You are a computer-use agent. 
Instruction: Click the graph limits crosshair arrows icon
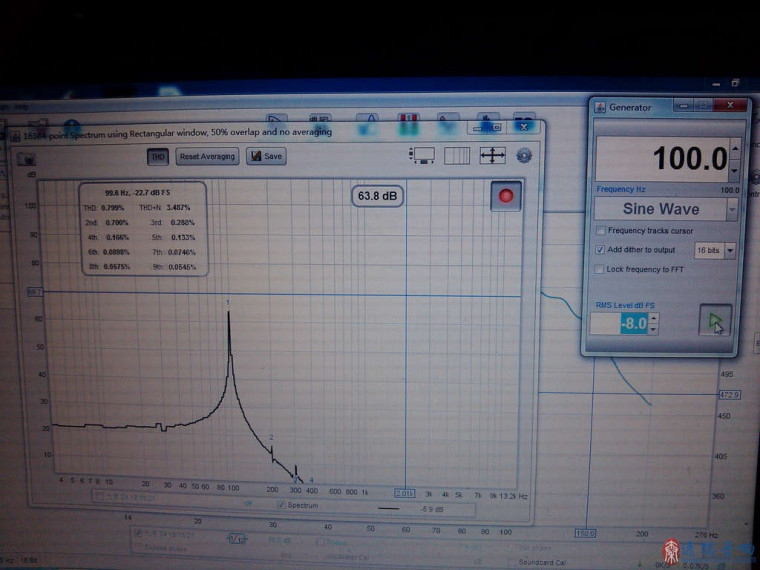(492, 156)
